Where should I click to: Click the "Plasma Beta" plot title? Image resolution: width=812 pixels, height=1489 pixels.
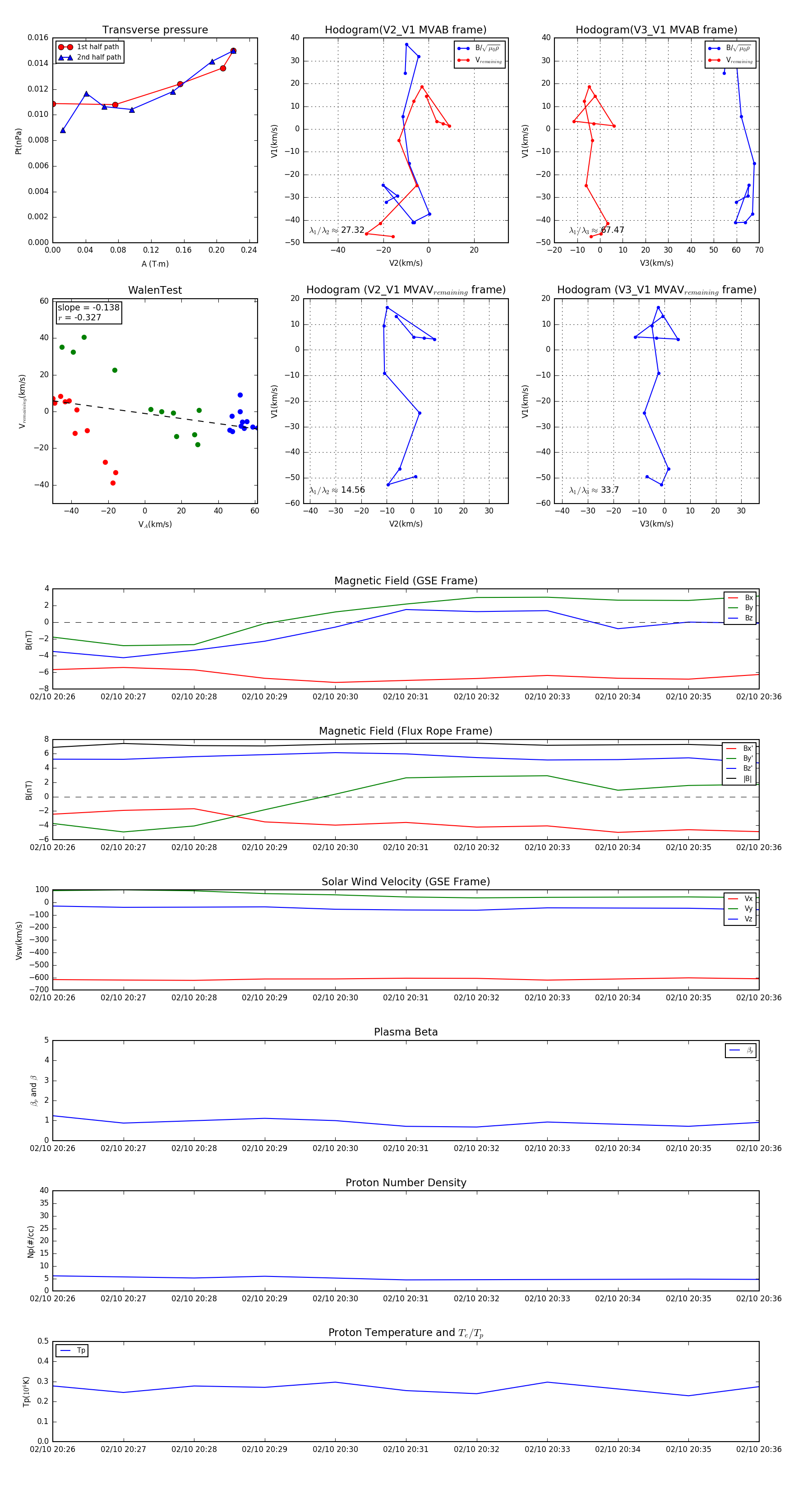coord(406,1032)
